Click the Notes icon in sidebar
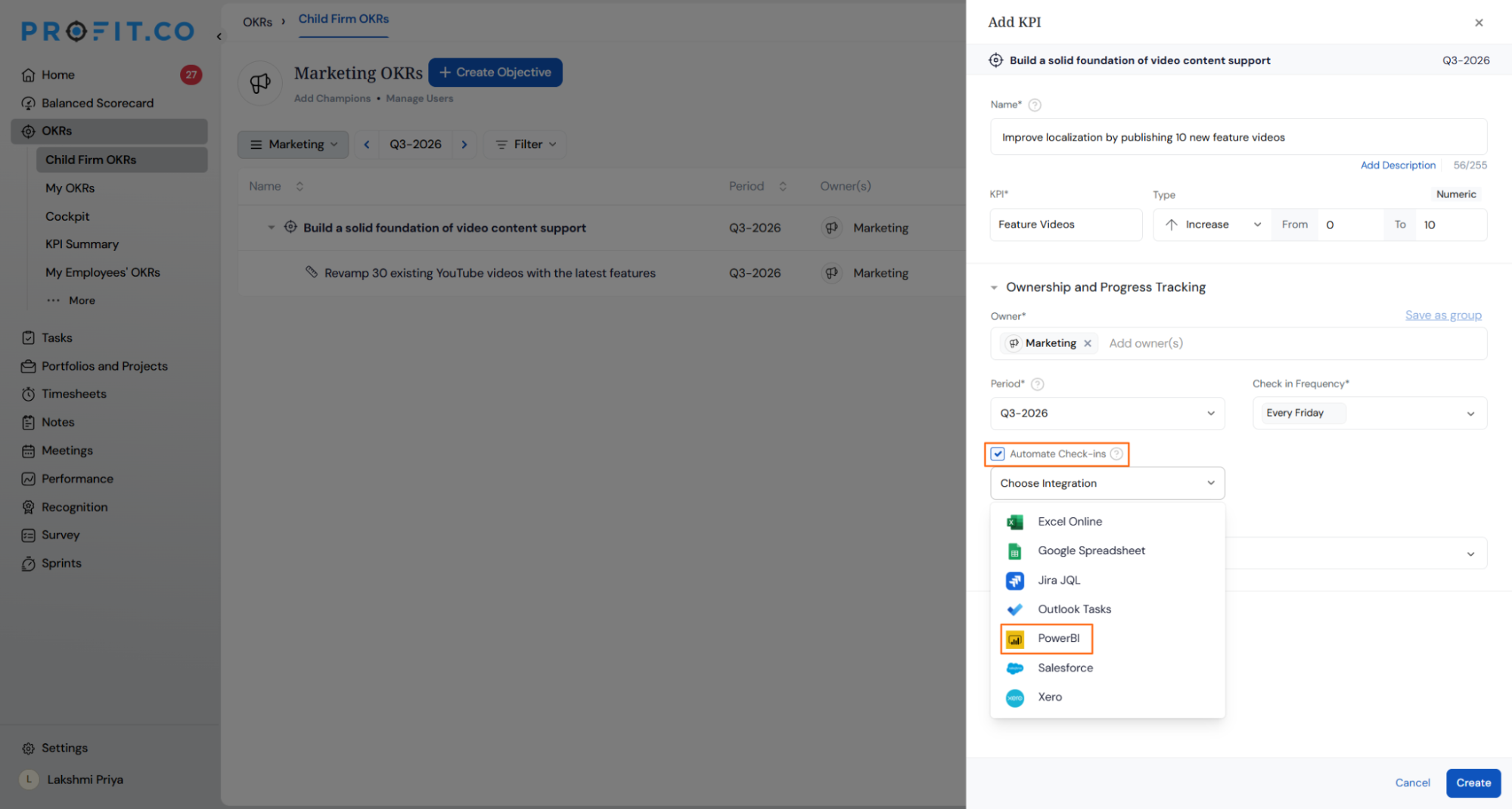 (x=29, y=422)
